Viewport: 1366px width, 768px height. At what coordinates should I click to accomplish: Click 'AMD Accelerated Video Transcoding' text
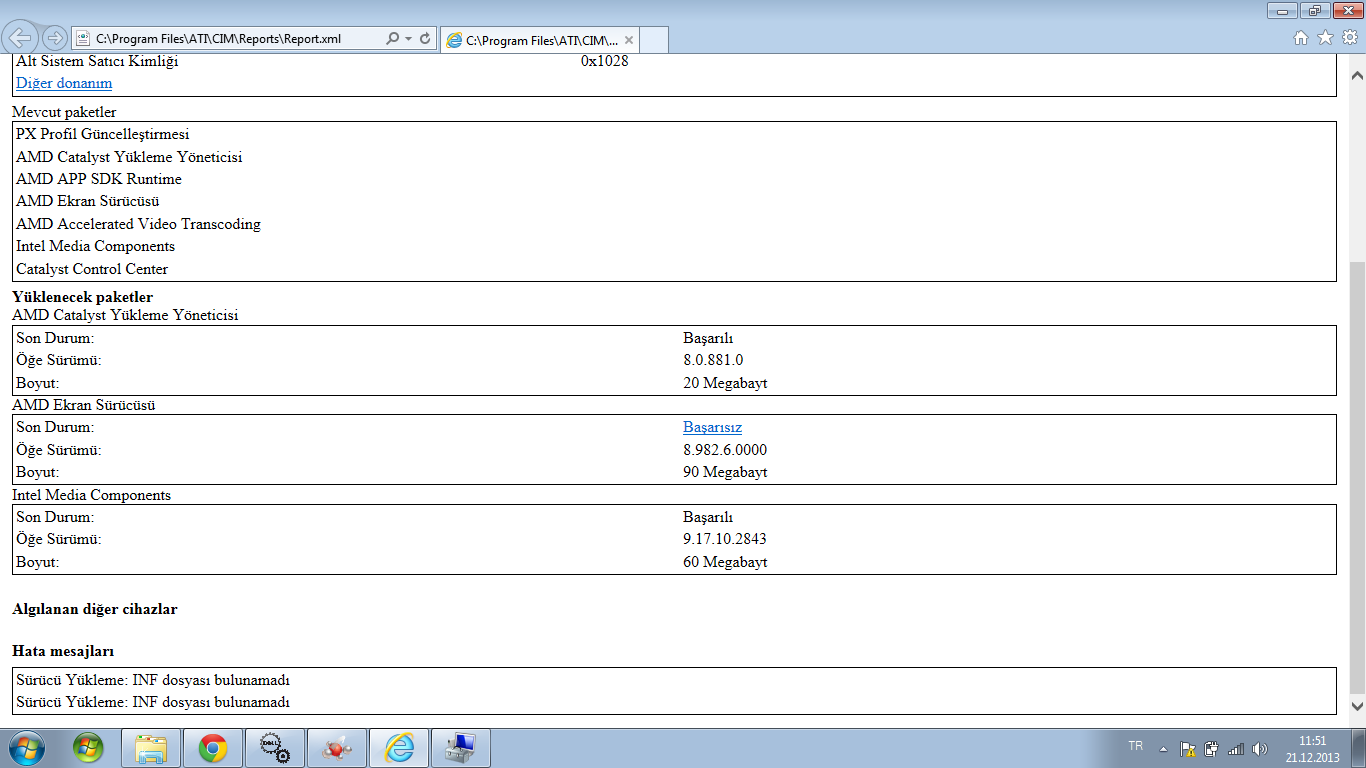pyautogui.click(x=138, y=224)
